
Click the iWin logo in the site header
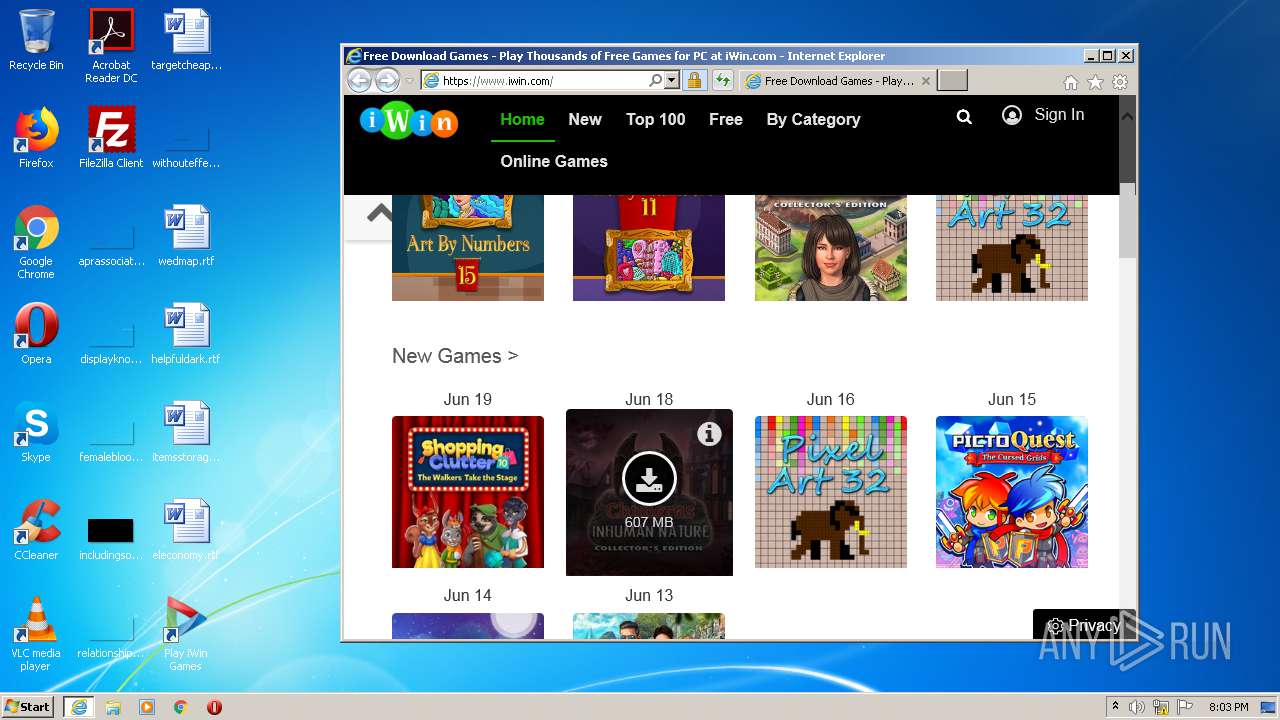pyautogui.click(x=408, y=121)
